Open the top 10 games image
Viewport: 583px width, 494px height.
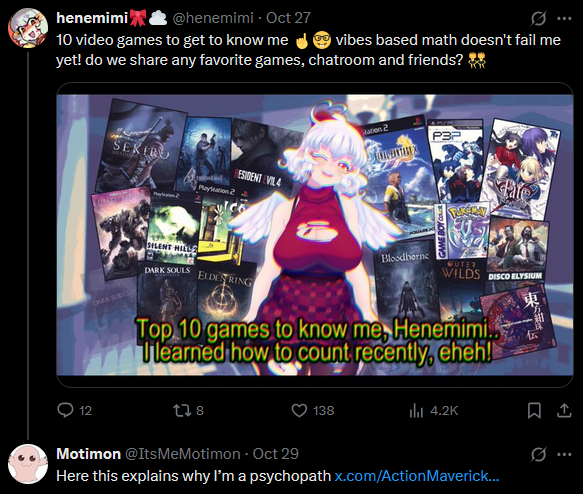tap(315, 235)
